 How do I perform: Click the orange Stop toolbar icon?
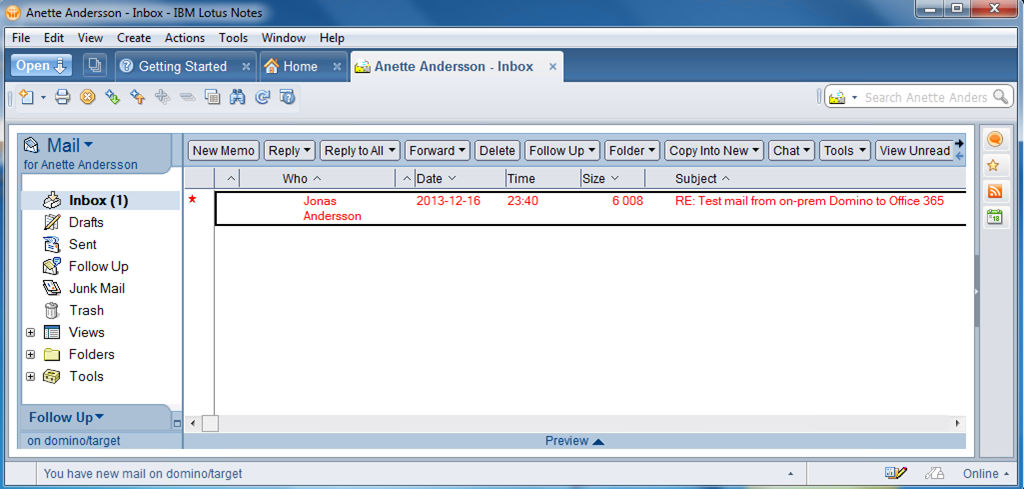tap(88, 97)
